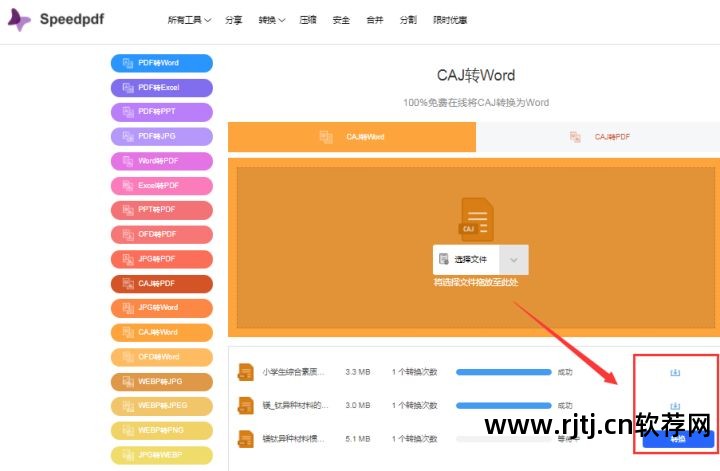Viewport: 720px width, 471px height.
Task: Open the 安全 menu item
Action: click(x=341, y=20)
